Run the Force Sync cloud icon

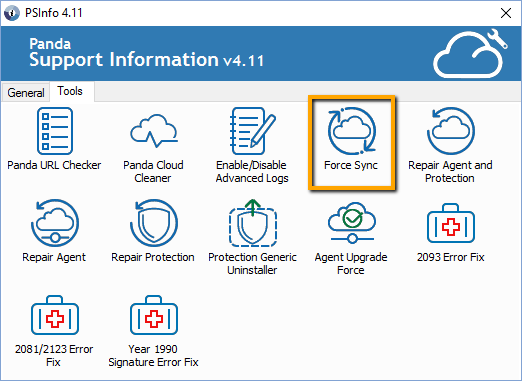coord(352,131)
